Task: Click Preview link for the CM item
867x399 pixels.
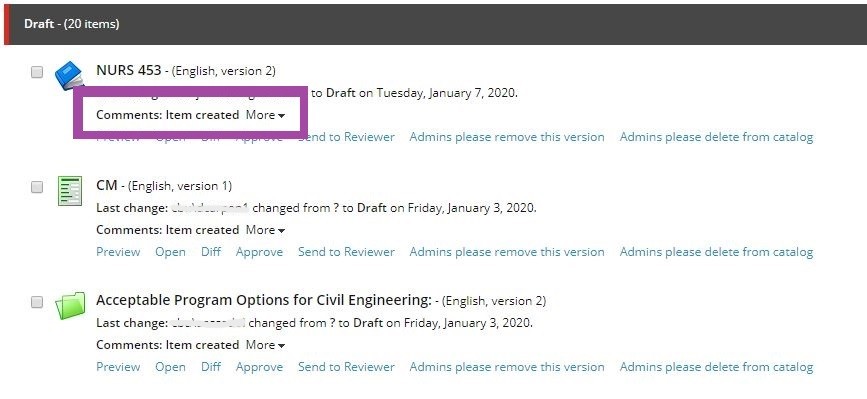Action: [x=118, y=252]
